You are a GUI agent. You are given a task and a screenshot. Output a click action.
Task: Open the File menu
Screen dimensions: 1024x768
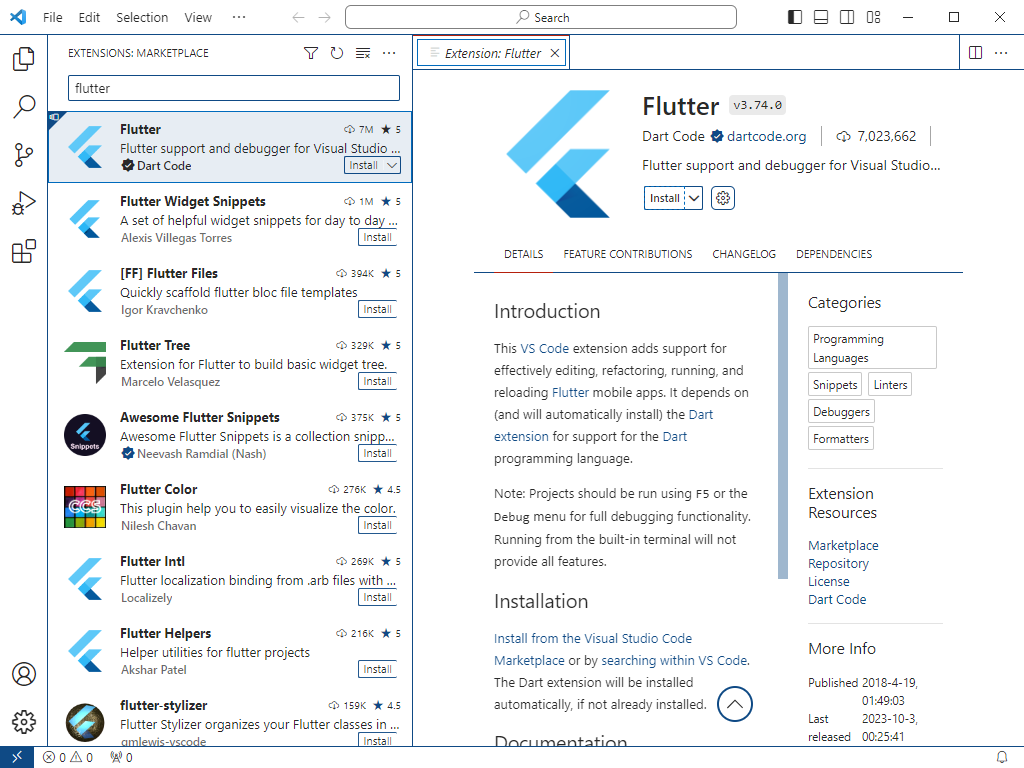tap(53, 18)
